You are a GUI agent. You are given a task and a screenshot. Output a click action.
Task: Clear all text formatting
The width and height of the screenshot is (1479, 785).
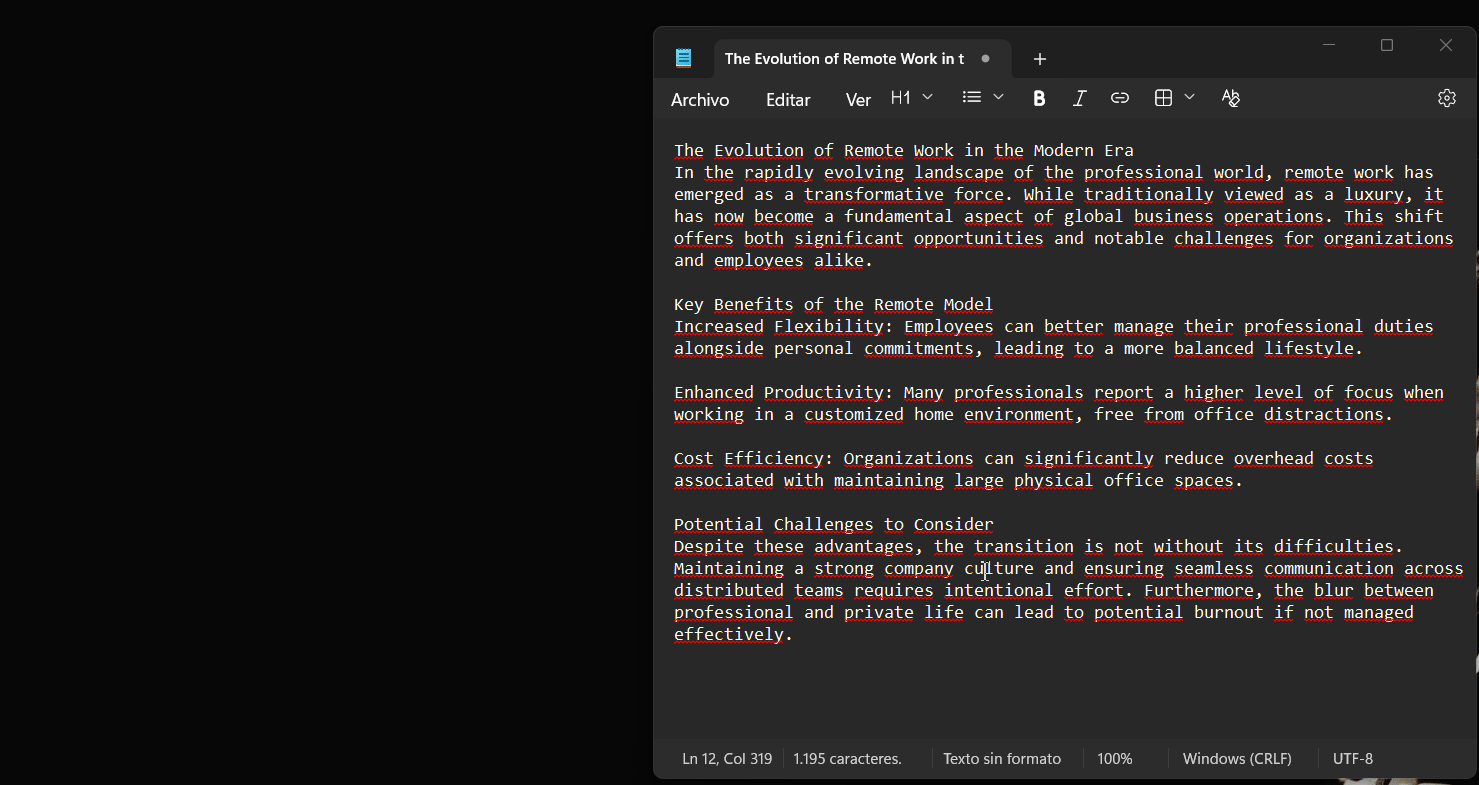pyautogui.click(x=1230, y=97)
